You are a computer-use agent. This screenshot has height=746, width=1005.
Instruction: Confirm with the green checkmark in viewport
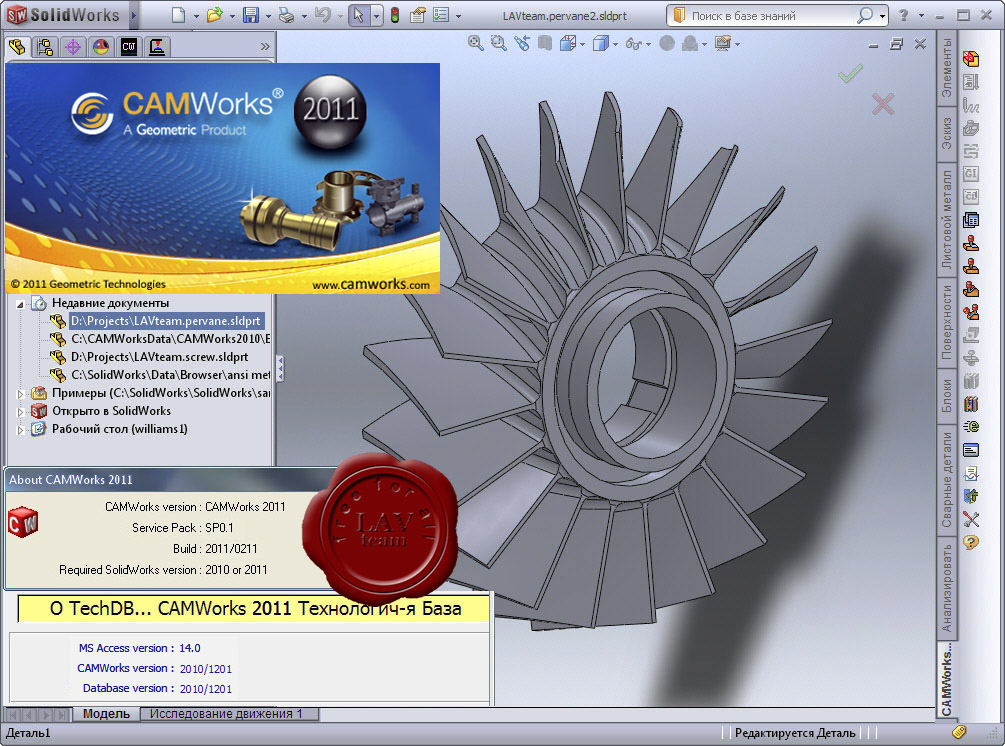(x=850, y=74)
